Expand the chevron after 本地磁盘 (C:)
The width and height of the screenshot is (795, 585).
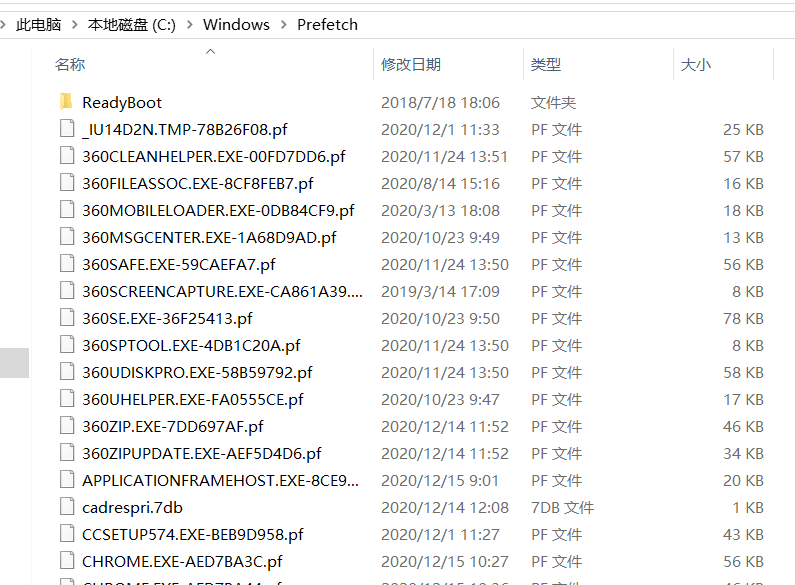[x=190, y=24]
